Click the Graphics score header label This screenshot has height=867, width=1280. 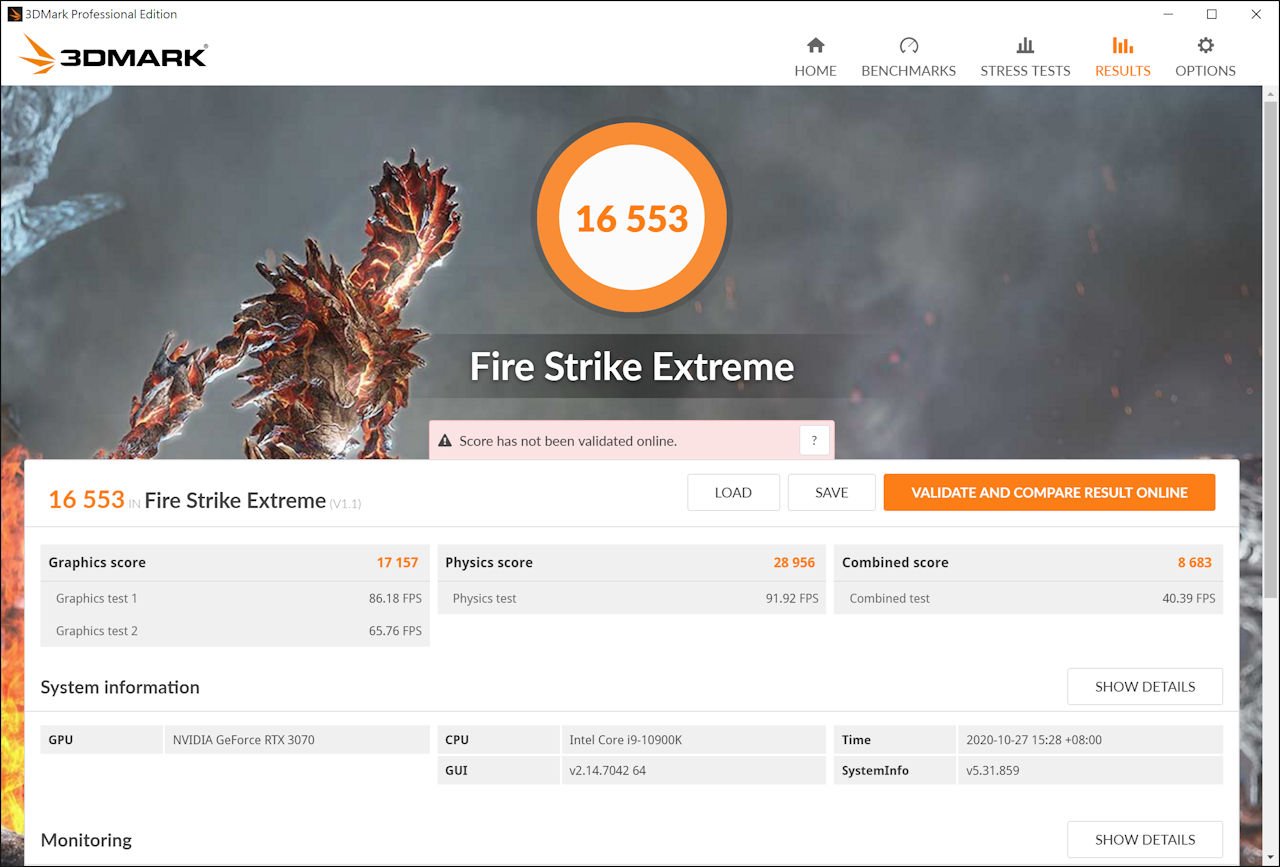click(x=97, y=562)
